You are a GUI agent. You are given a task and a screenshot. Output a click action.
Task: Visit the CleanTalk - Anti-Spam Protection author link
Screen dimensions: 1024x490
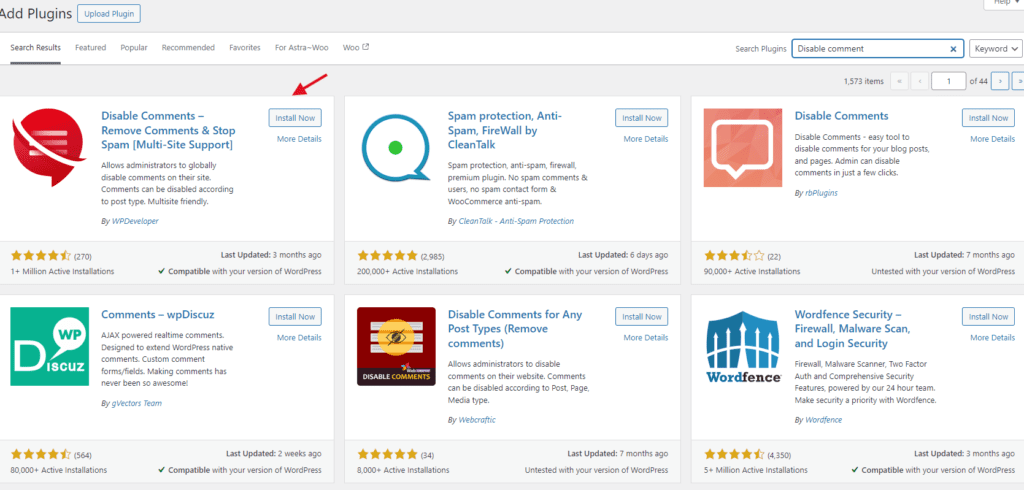tap(515, 221)
